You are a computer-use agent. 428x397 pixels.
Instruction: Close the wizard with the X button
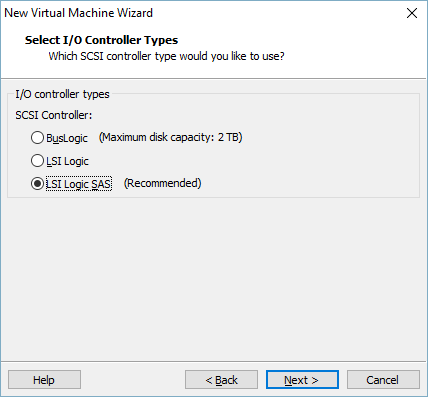412,13
